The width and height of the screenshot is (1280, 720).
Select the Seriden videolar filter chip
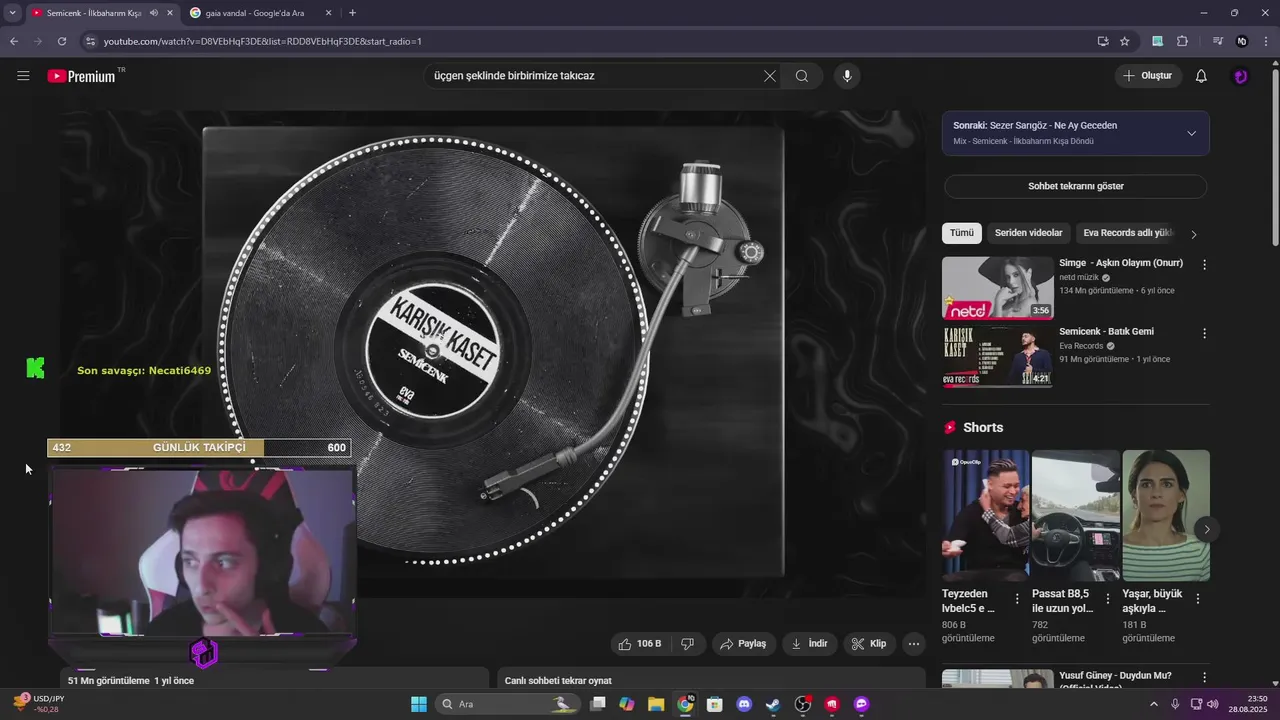point(1028,233)
